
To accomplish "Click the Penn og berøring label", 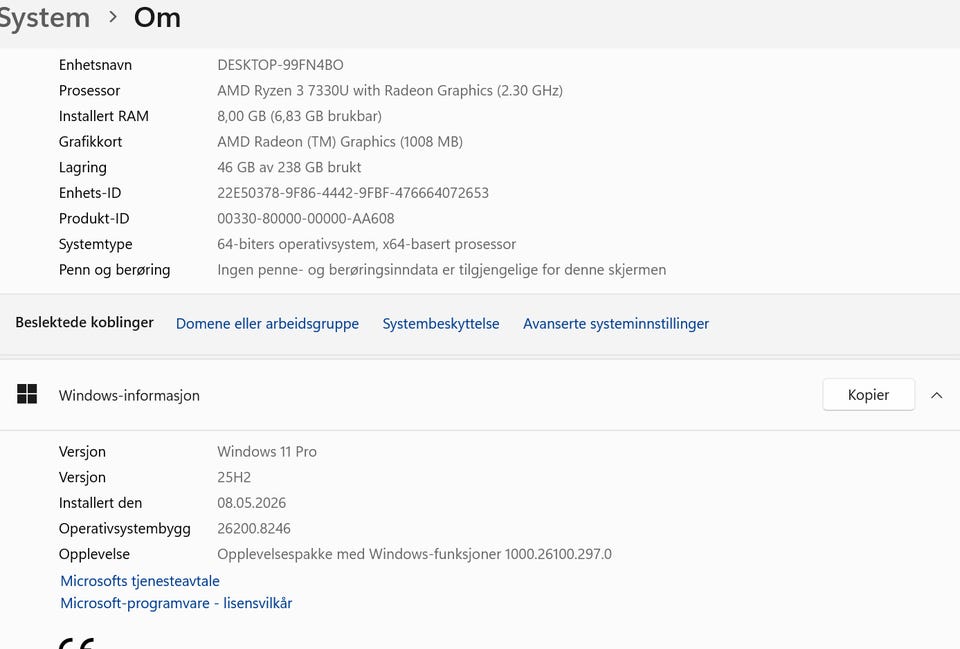I will pos(114,270).
